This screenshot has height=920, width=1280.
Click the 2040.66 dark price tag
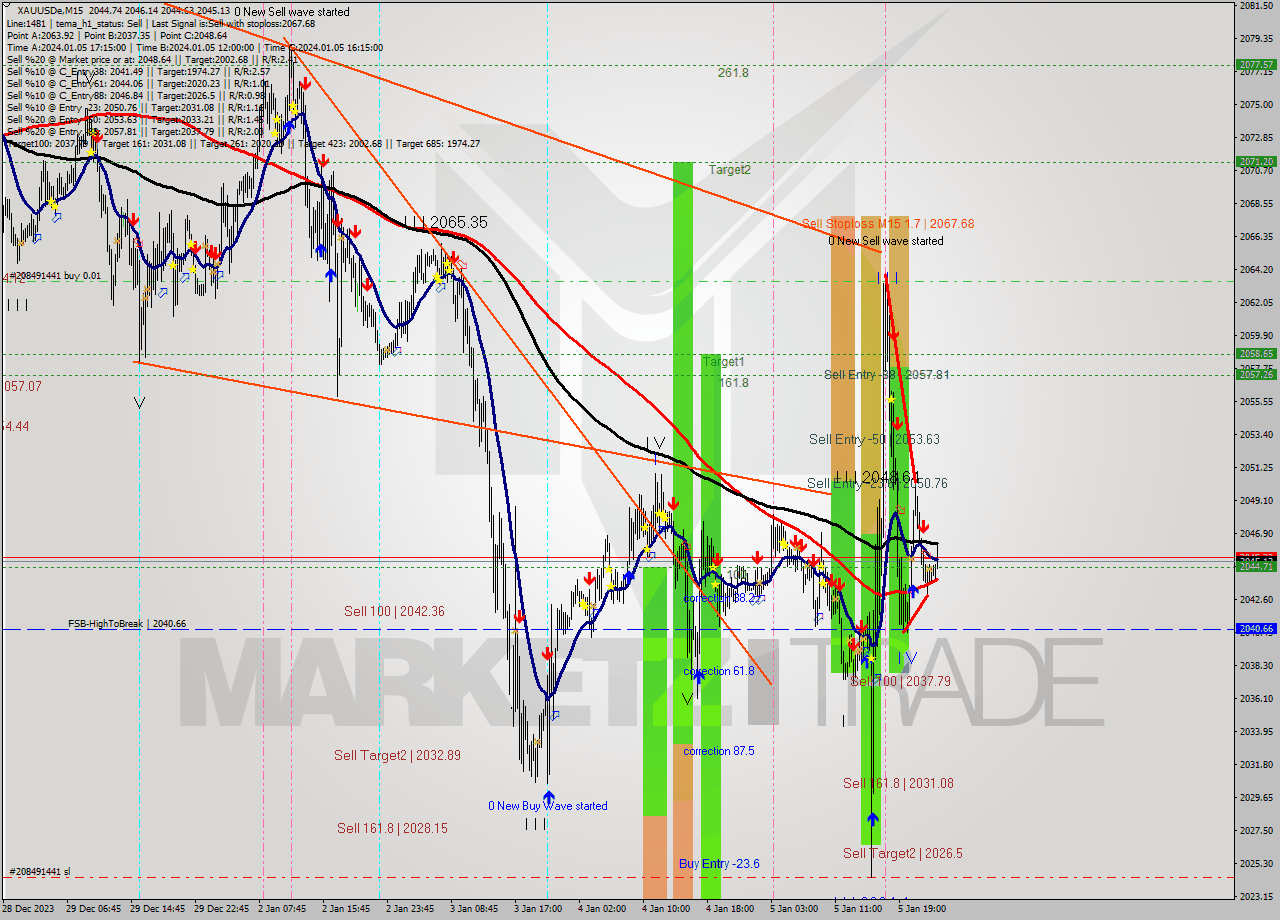[1256, 628]
